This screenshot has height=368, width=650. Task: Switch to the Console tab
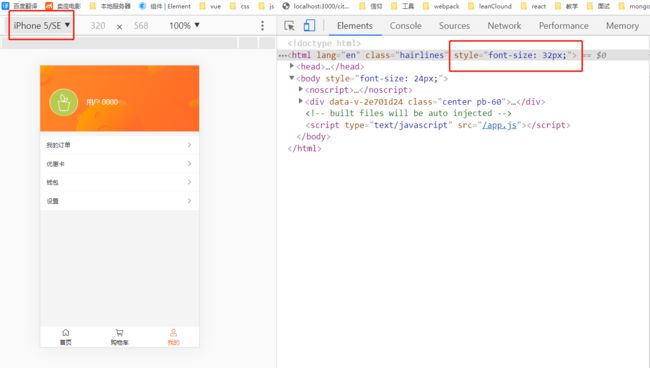coord(405,26)
